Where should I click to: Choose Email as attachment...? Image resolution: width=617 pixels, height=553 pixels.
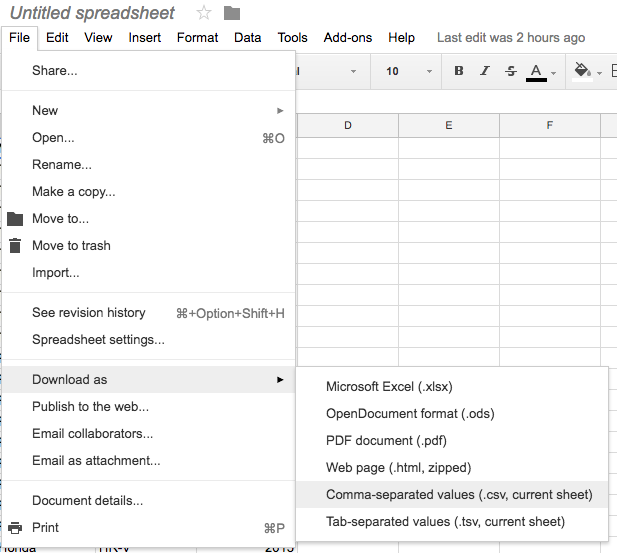pyautogui.click(x=148, y=461)
